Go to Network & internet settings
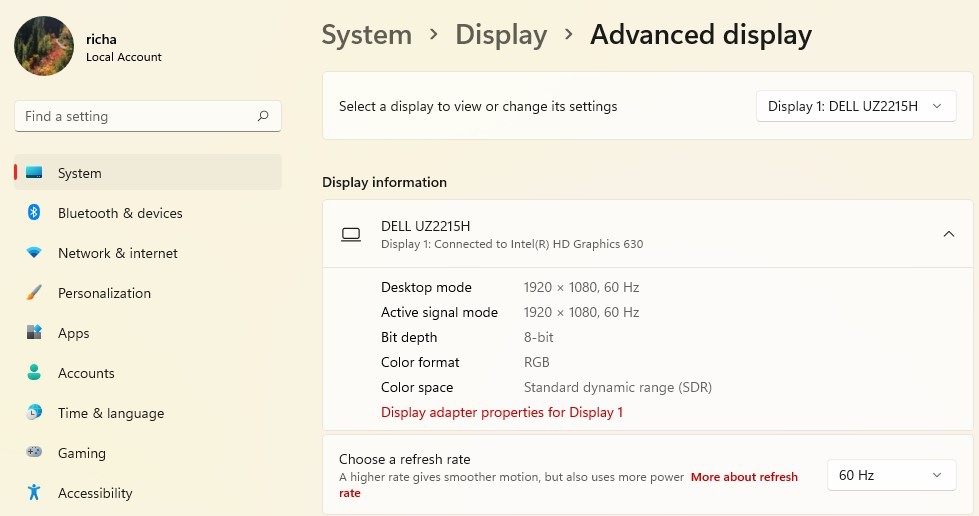Screen dimensions: 979x516 pos(148,252)
